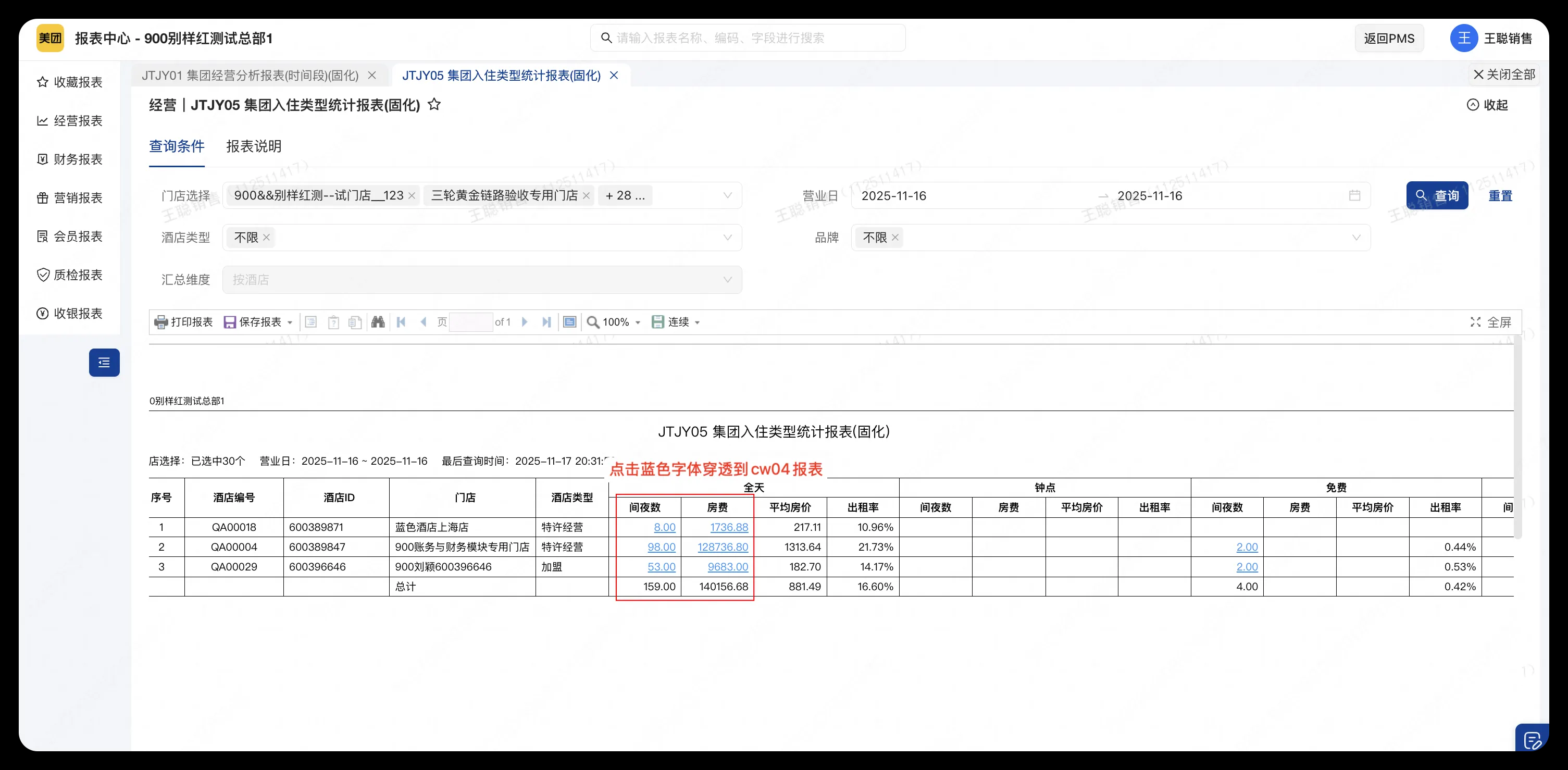Click the 查询 button
The height and width of the screenshot is (770, 1568).
pos(1437,195)
